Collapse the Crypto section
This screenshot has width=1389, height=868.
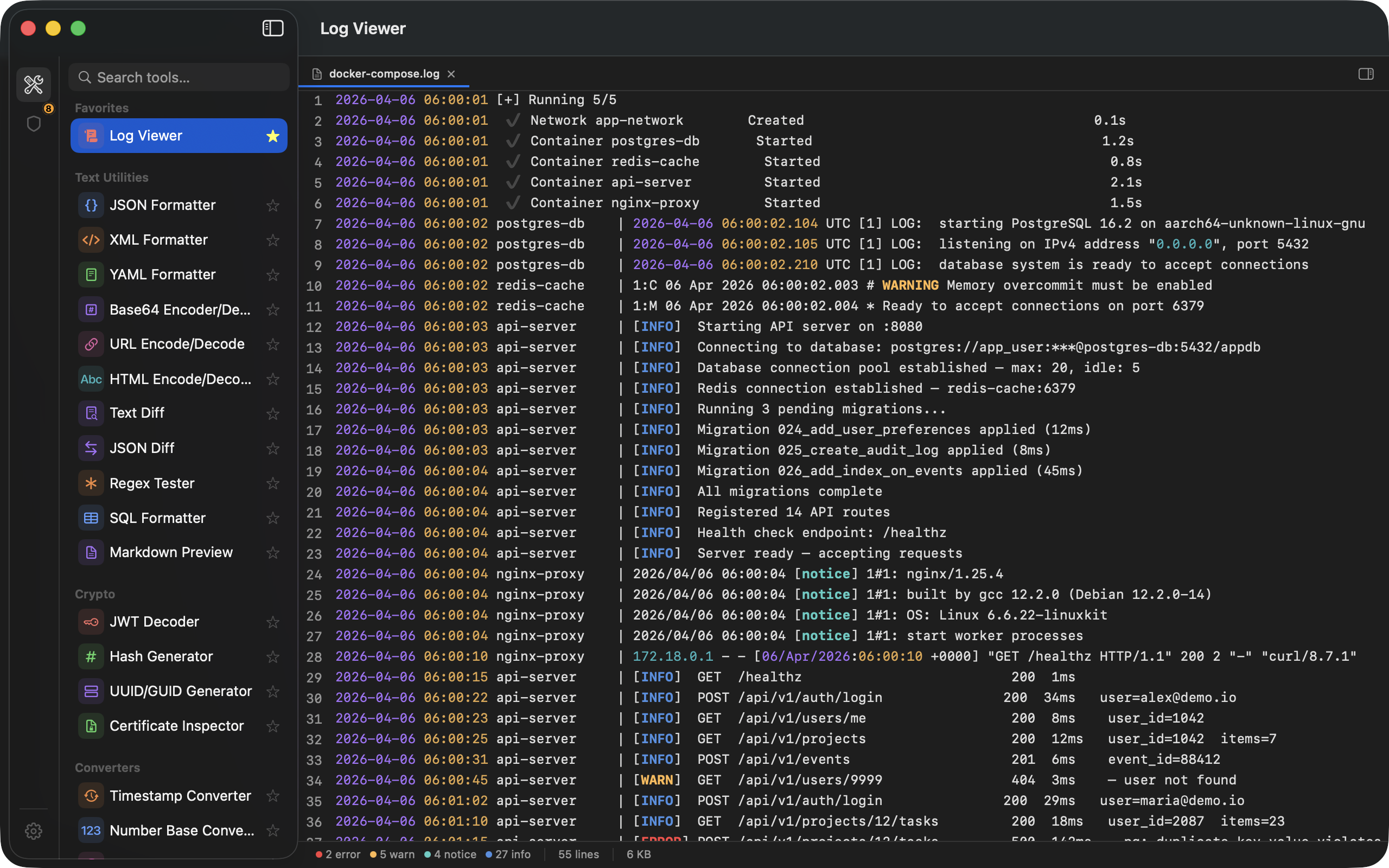pos(95,593)
